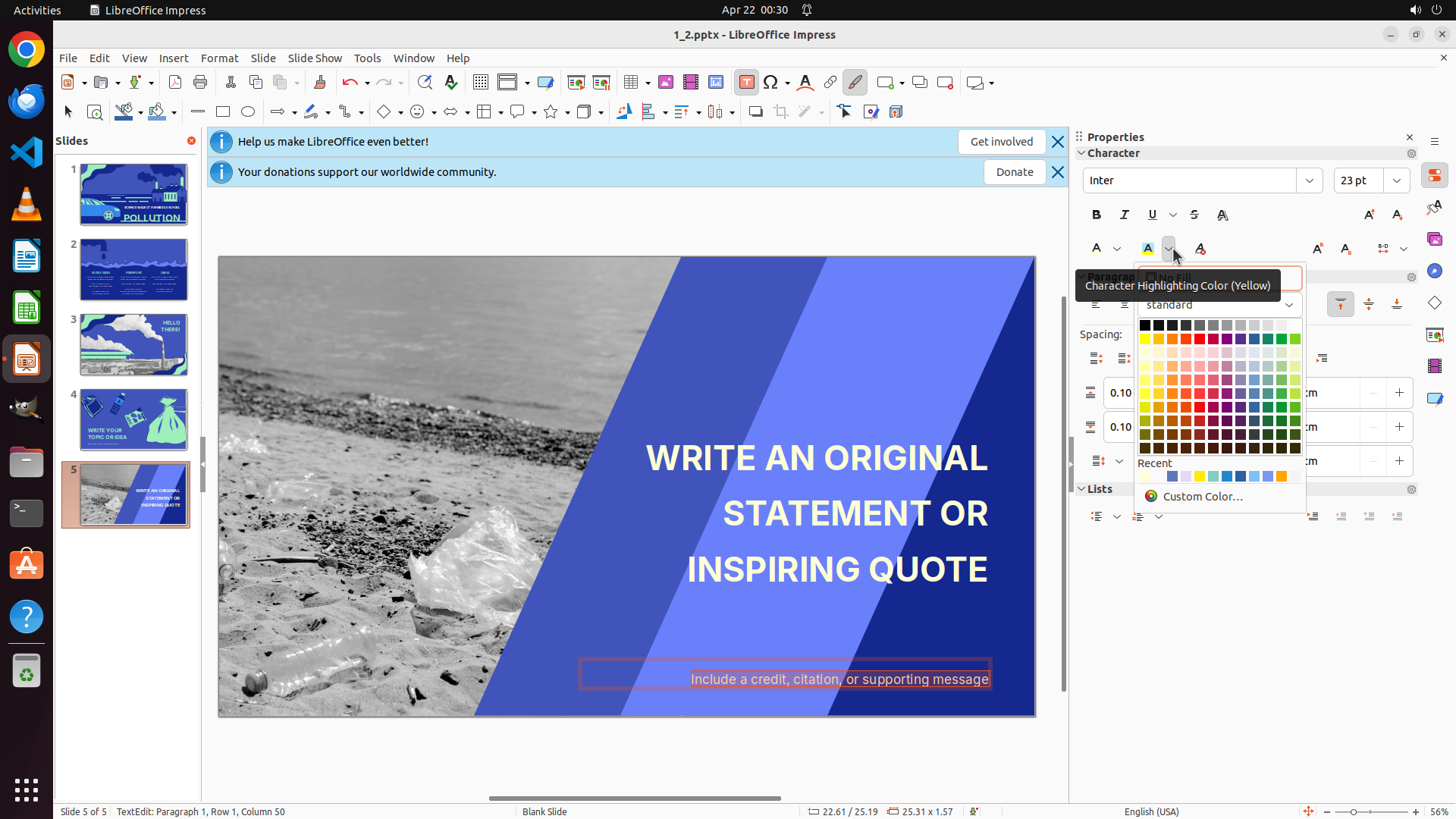Open the 23 pt font size dropdown
The height and width of the screenshot is (819, 1456).
pos(1397,180)
